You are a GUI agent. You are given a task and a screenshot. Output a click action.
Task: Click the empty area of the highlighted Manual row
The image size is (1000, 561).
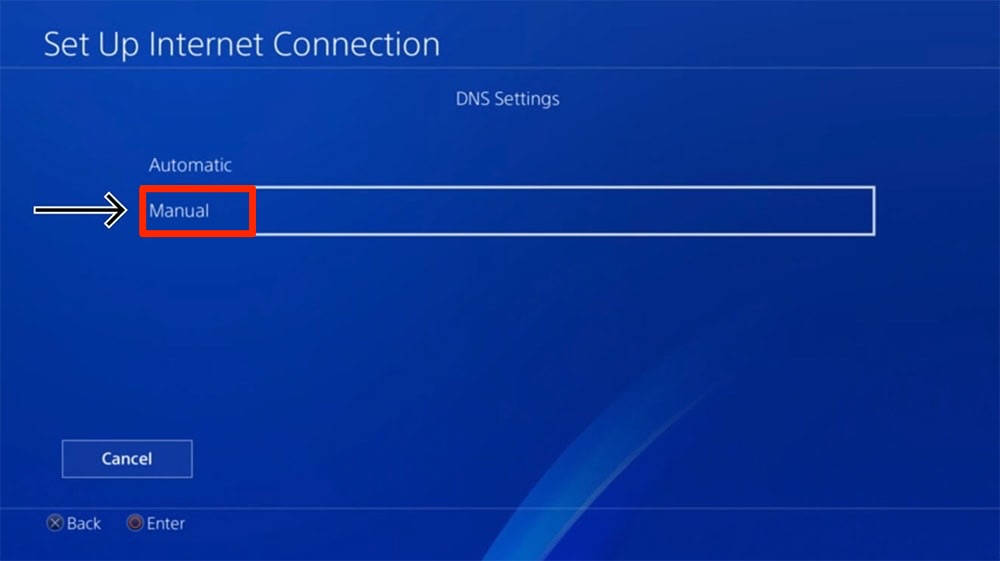(x=564, y=211)
